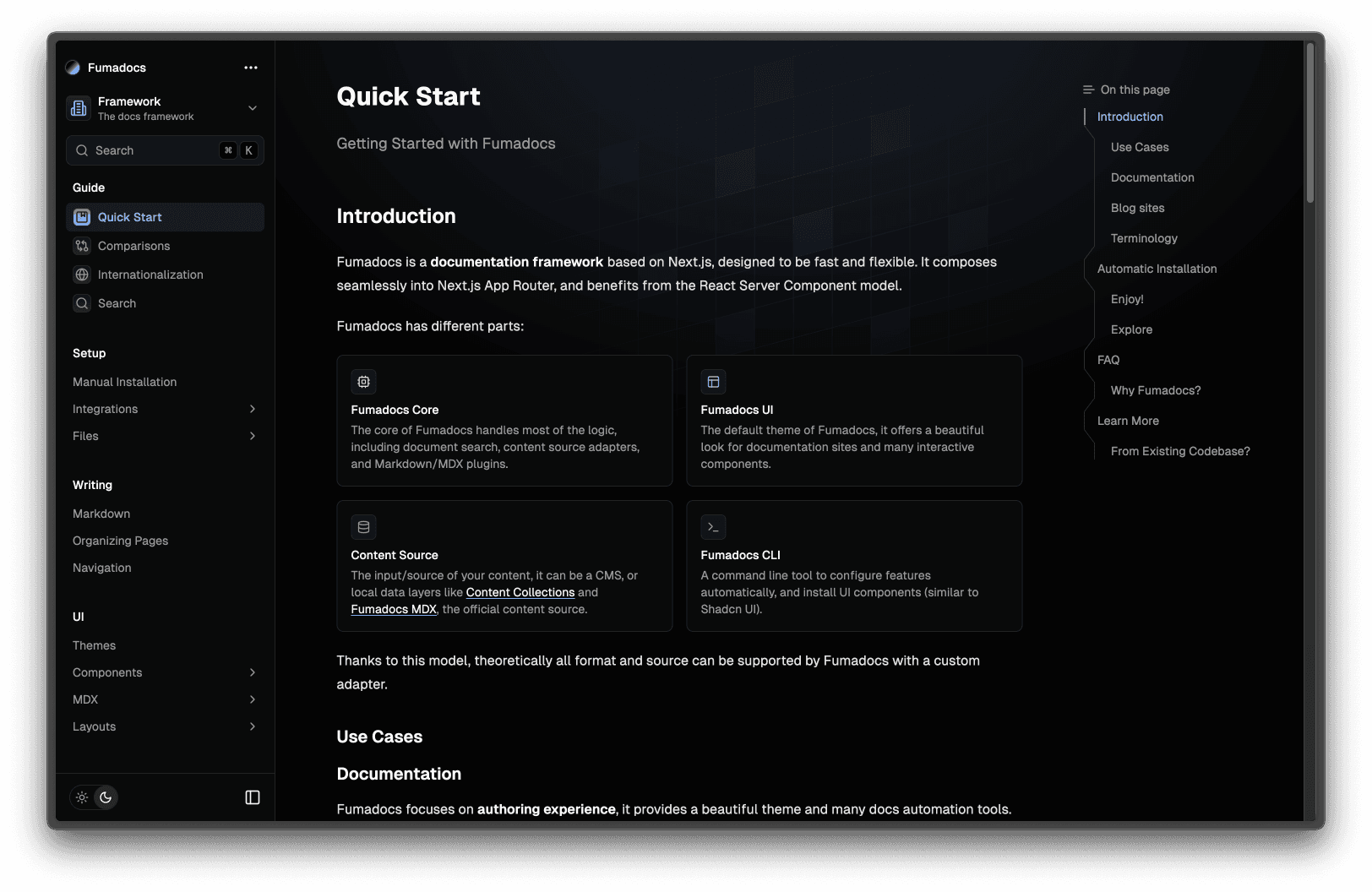This screenshot has height=892, width=1372.
Task: Open the Manual Installation page
Action: click(125, 382)
